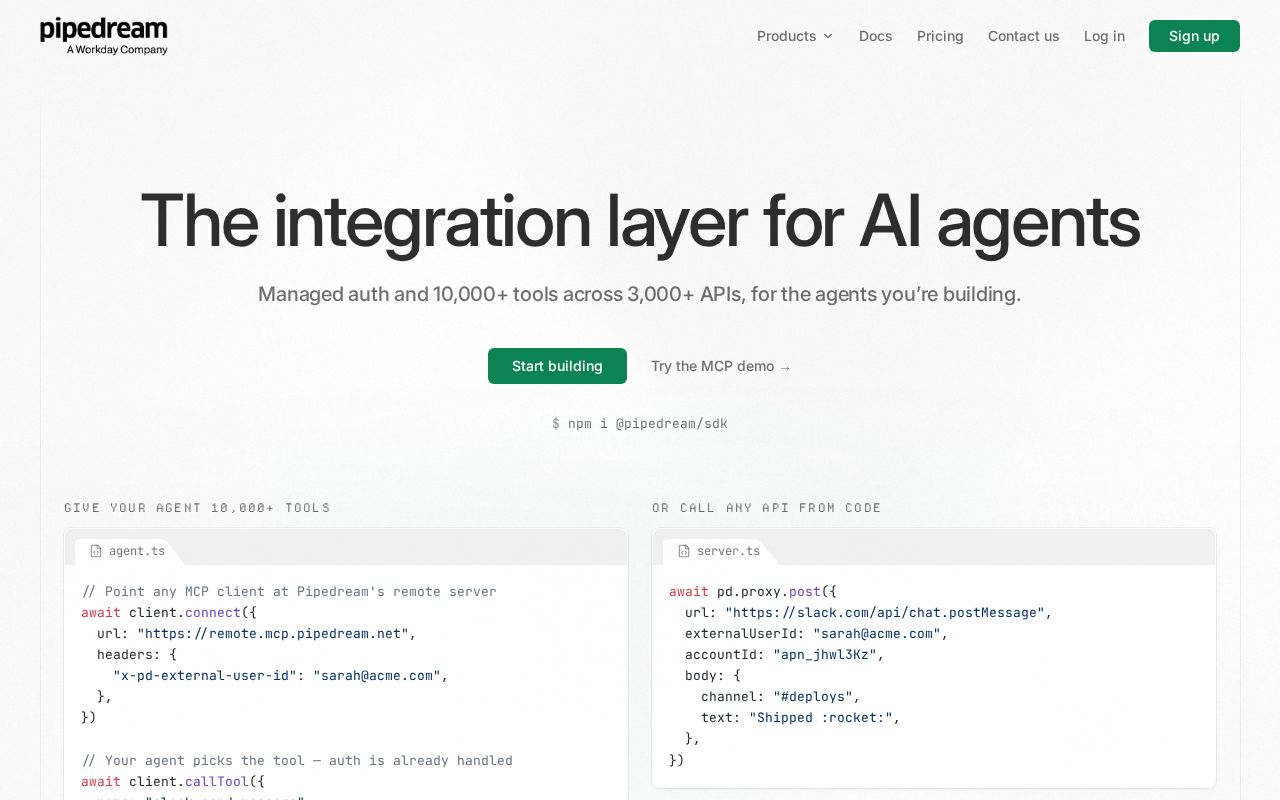The height and width of the screenshot is (800, 1280).
Task: Select the agent.ts tab
Action: click(x=127, y=551)
